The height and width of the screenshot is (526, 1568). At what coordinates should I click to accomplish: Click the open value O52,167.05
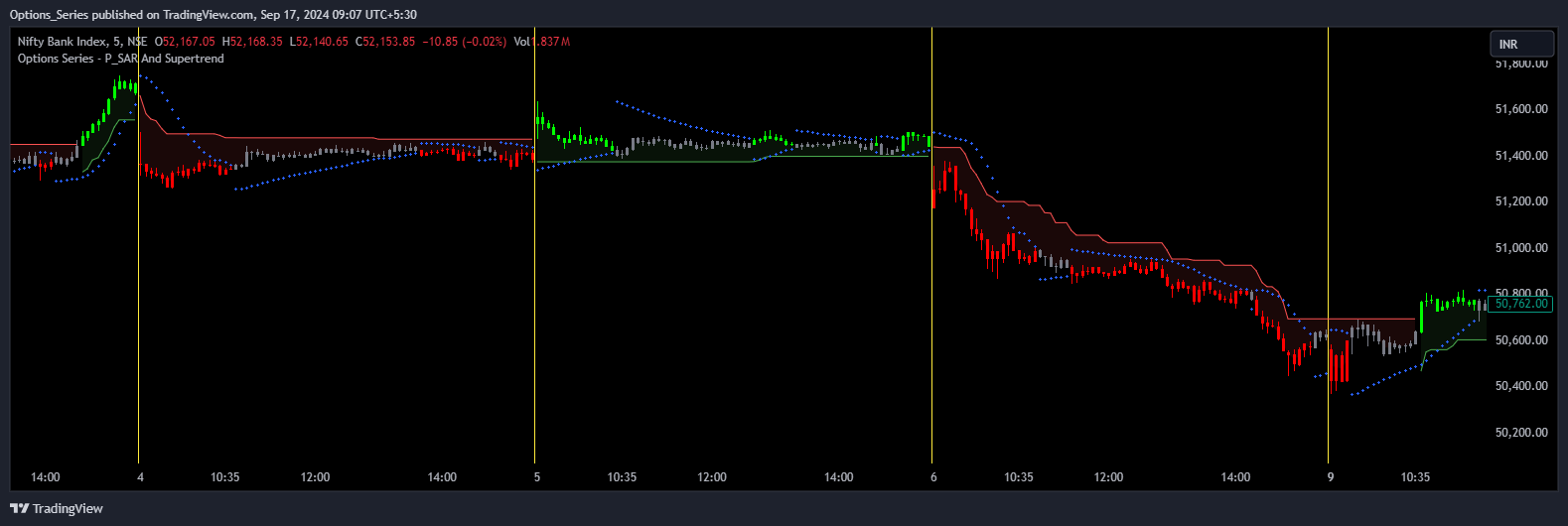point(186,42)
